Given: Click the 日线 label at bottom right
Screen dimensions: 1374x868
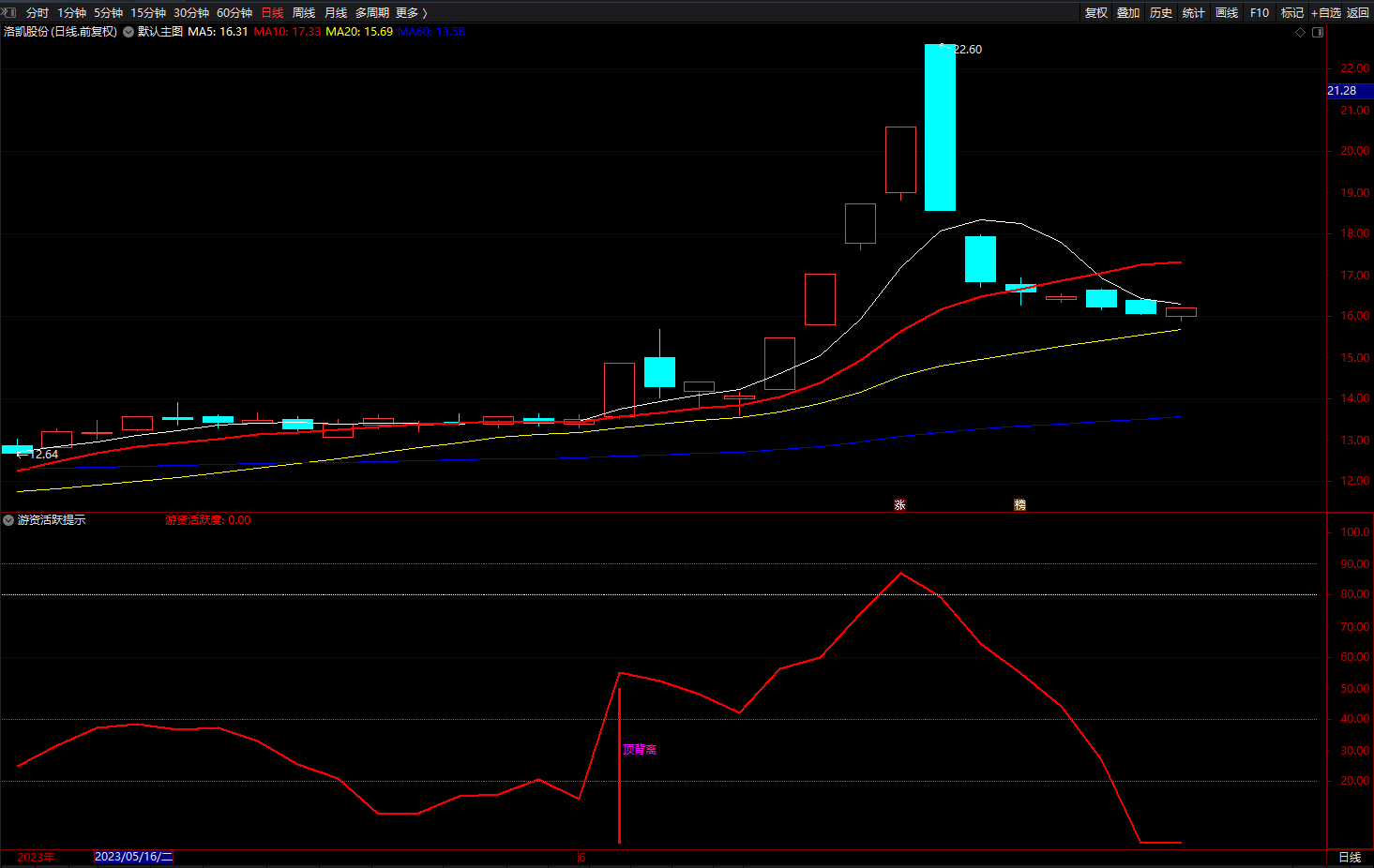Looking at the screenshot, I should pyautogui.click(x=1350, y=858).
